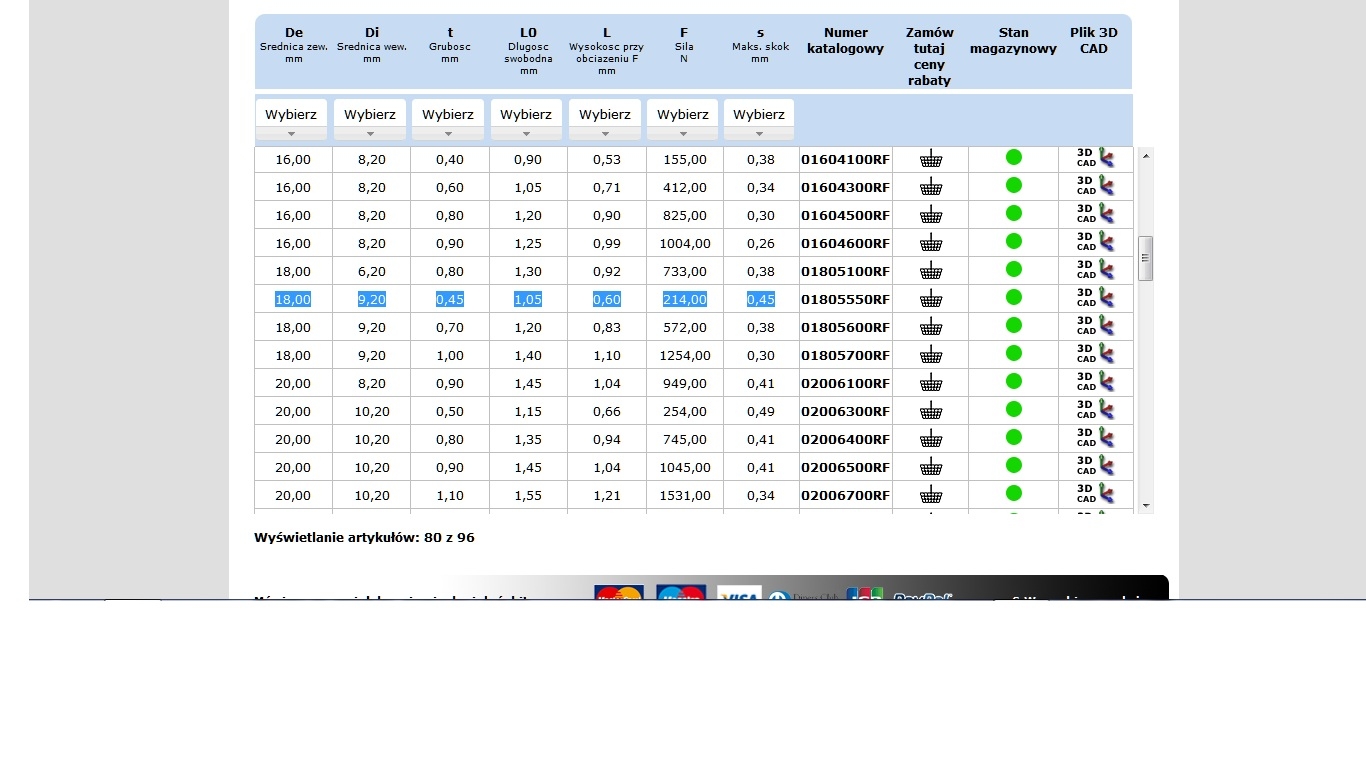The width and height of the screenshot is (1366, 768).
Task: Open 3D CAD icon for 02006700RF
Action: (x=1095, y=494)
